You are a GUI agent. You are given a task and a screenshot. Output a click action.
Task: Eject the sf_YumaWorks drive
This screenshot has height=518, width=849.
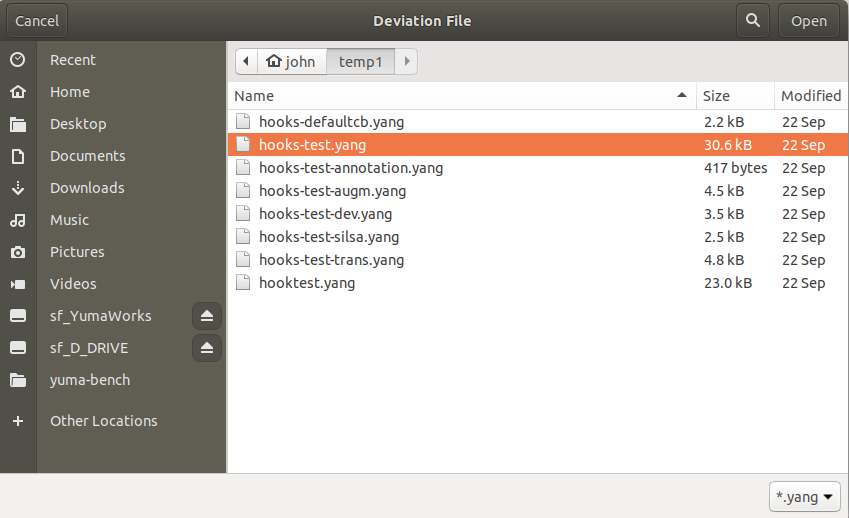coord(207,316)
